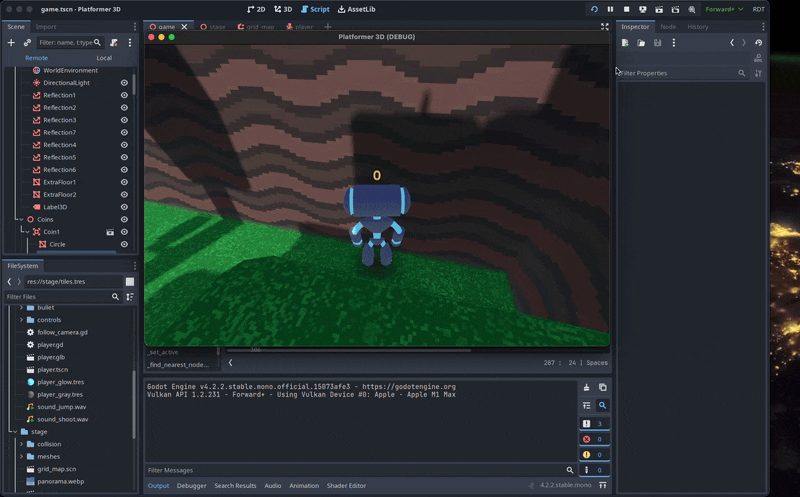
Task: Expand the controls folder
Action: (x=21, y=320)
